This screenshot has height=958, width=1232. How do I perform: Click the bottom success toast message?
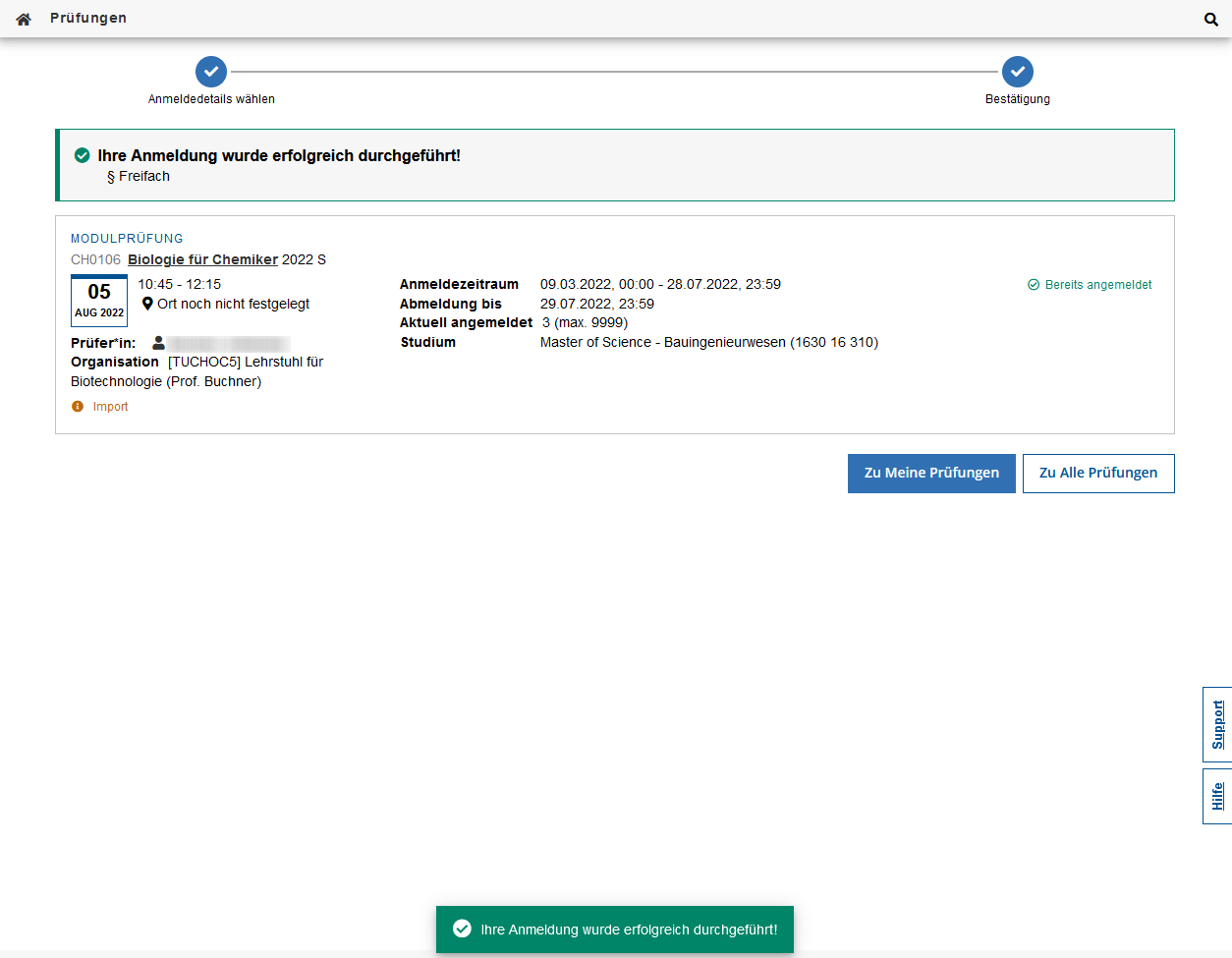tap(628, 930)
